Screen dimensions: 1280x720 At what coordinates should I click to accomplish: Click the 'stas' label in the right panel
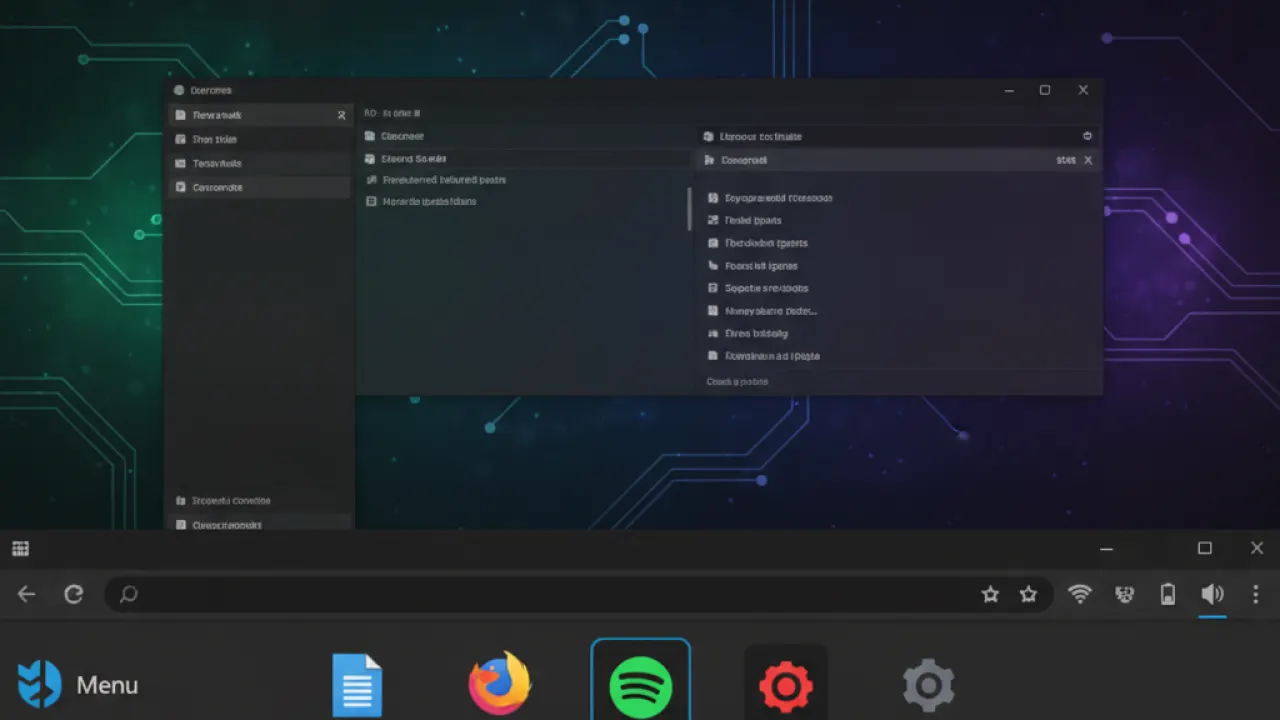point(1066,160)
